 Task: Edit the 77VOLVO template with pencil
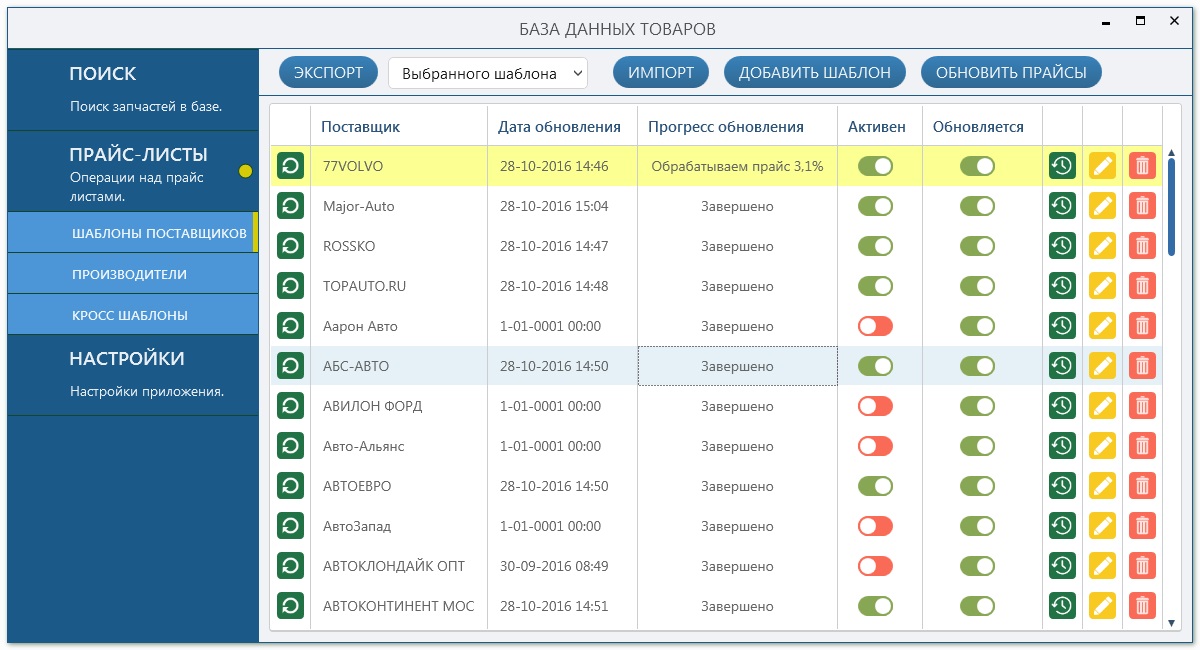[1102, 166]
